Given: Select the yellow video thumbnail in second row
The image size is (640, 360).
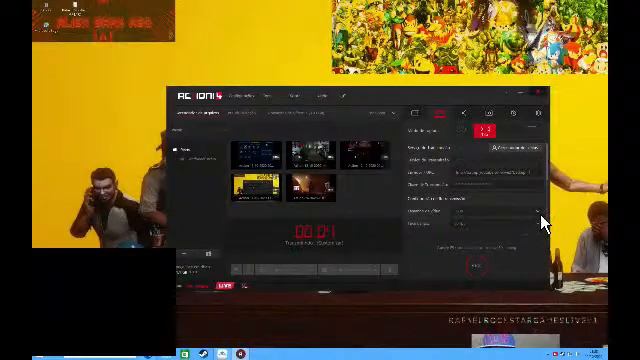Looking at the screenshot, I should (x=256, y=187).
